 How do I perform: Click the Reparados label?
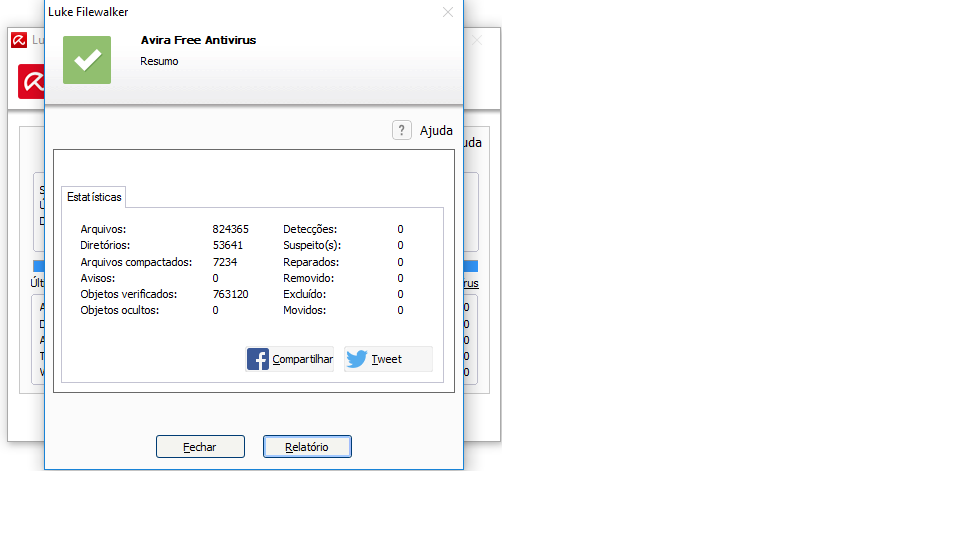pos(311,262)
